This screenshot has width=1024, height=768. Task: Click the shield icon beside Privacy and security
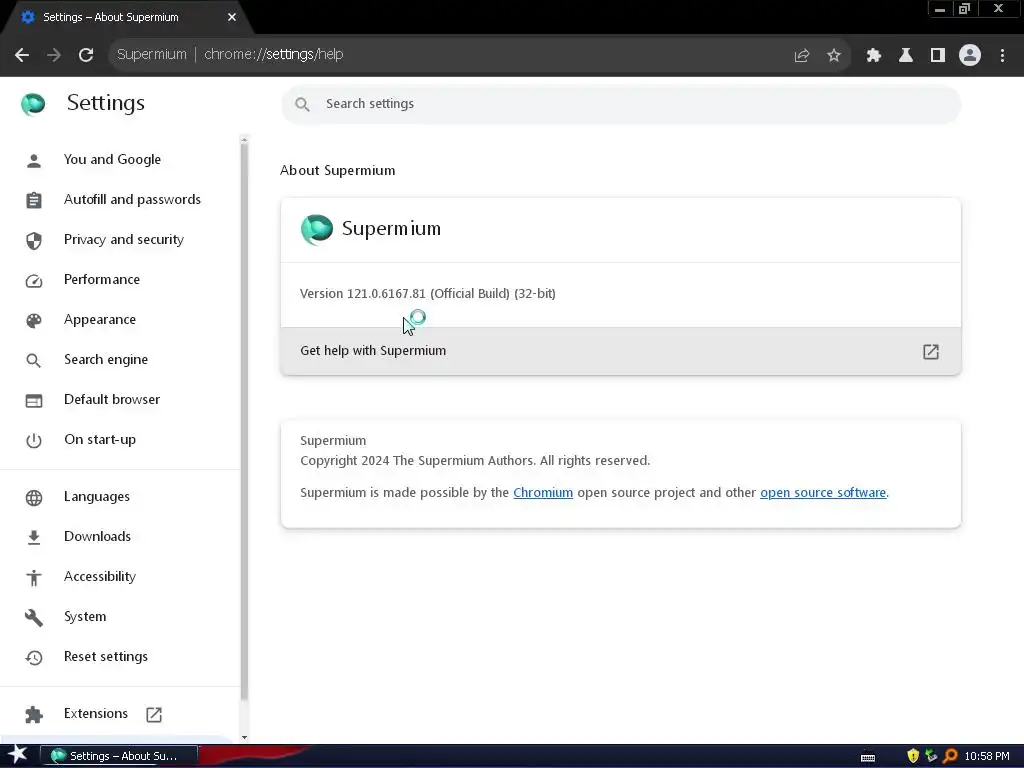click(34, 241)
